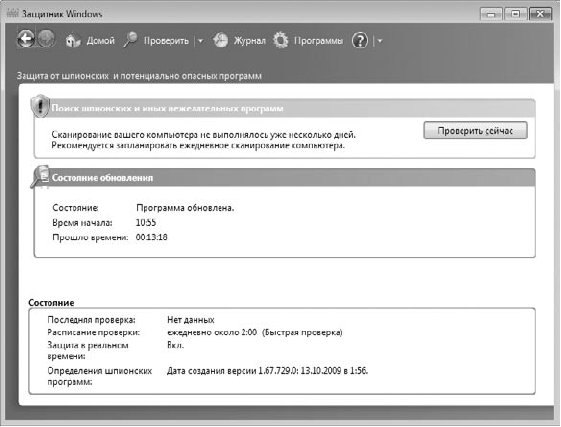
Task: Click the Home house icon
Action: pos(73,40)
